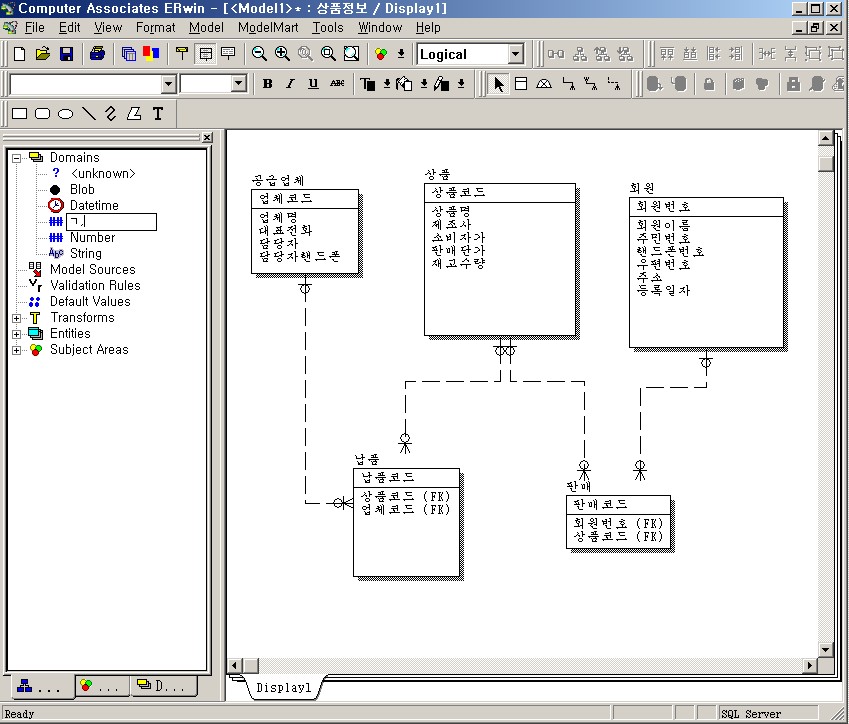Click the vertical scrollbar down arrow
The width and height of the screenshot is (849, 724).
(825, 649)
